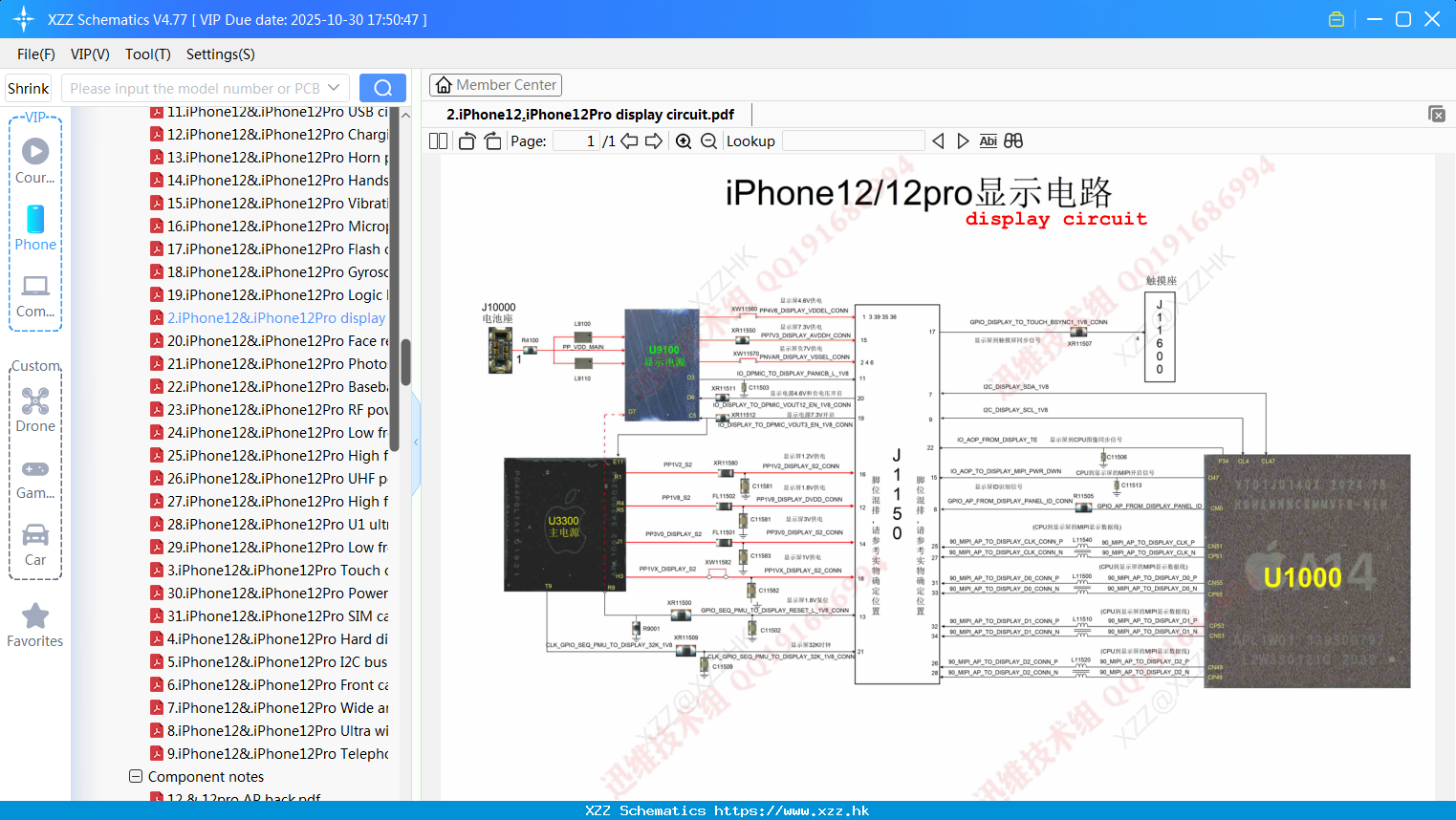Screen dimensions: 1456x820
Task: Open 5.iPhone12&iPhone12Pro I2C bus file
Action: tap(270, 662)
